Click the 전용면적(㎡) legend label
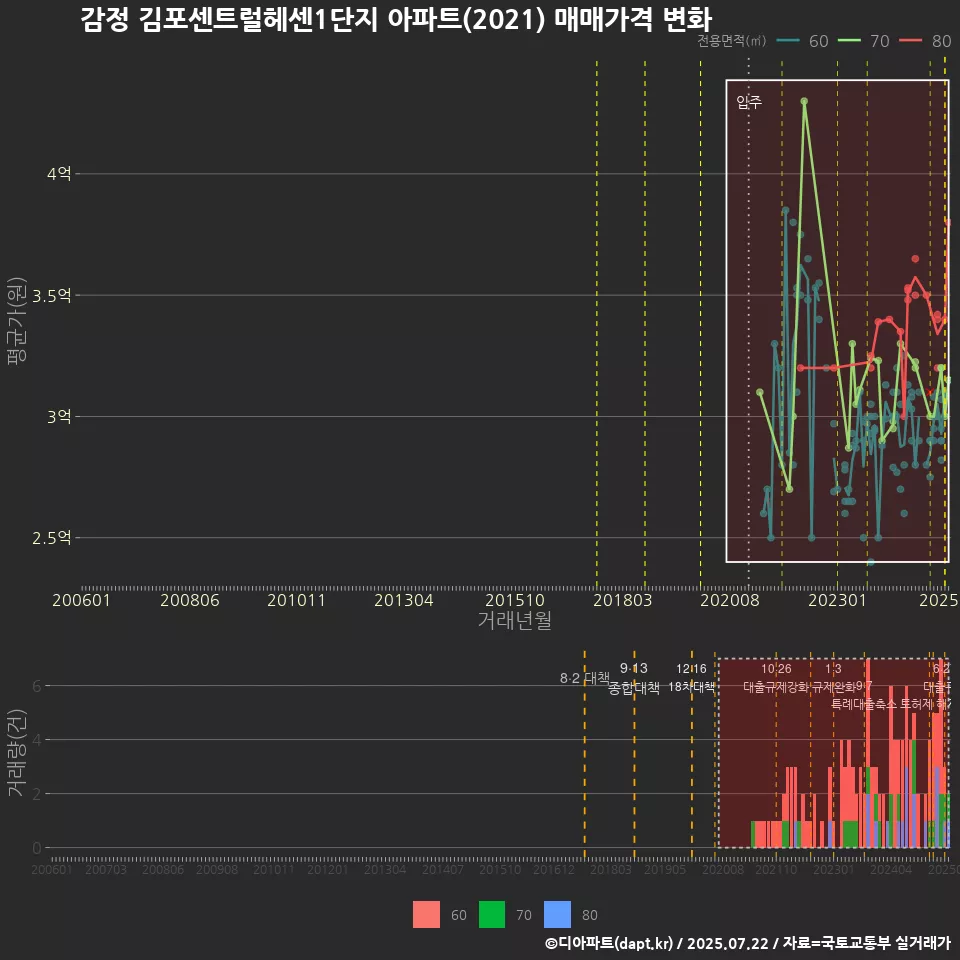The image size is (960, 960). (732, 41)
